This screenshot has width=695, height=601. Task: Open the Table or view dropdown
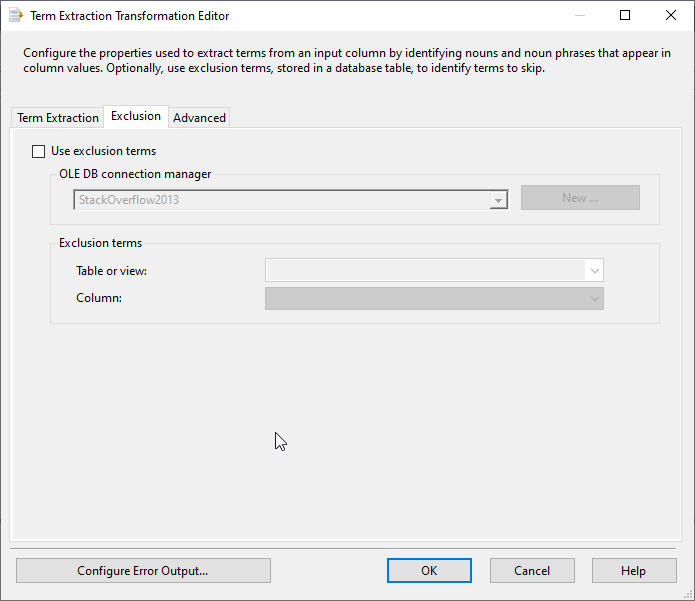(594, 271)
